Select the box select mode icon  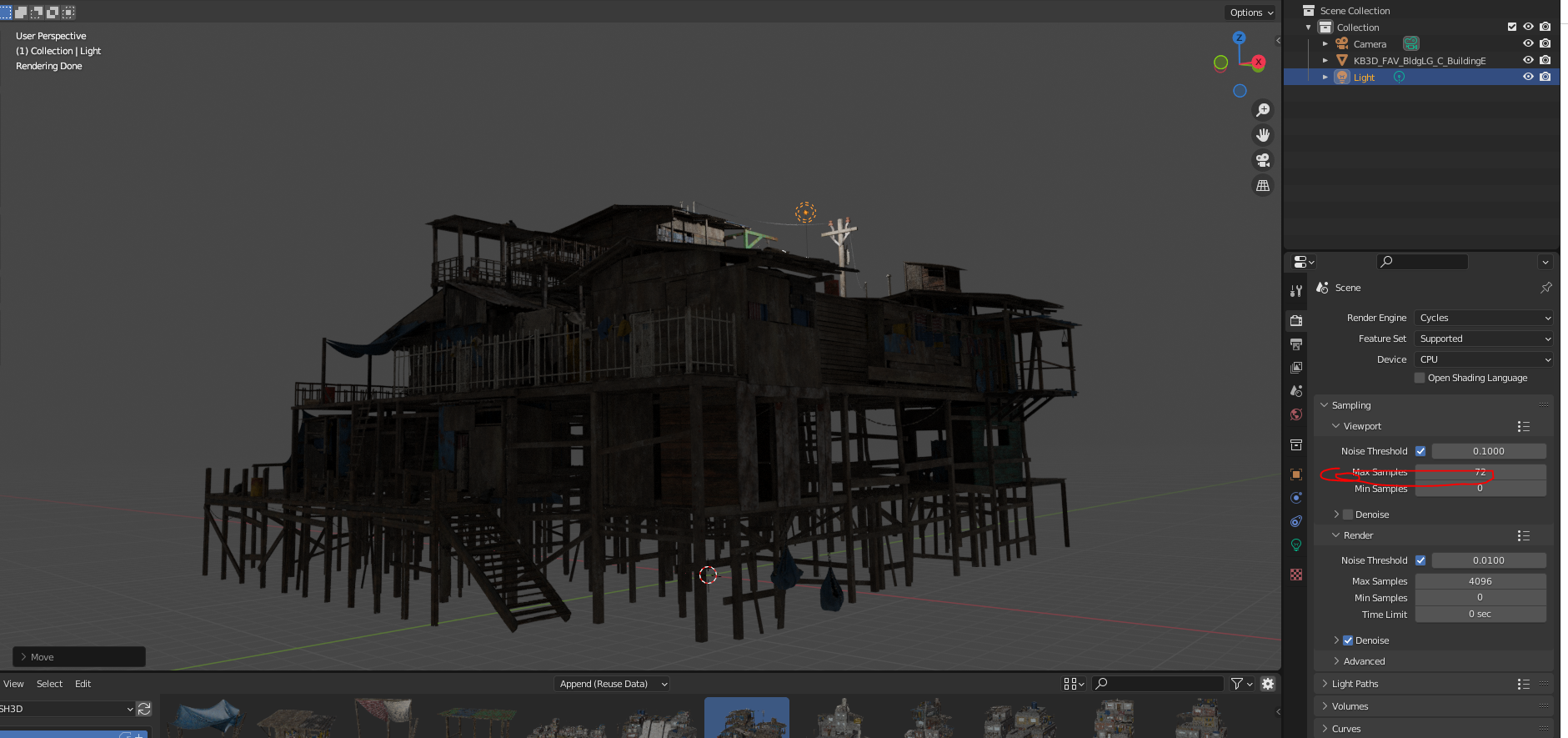tap(6, 13)
